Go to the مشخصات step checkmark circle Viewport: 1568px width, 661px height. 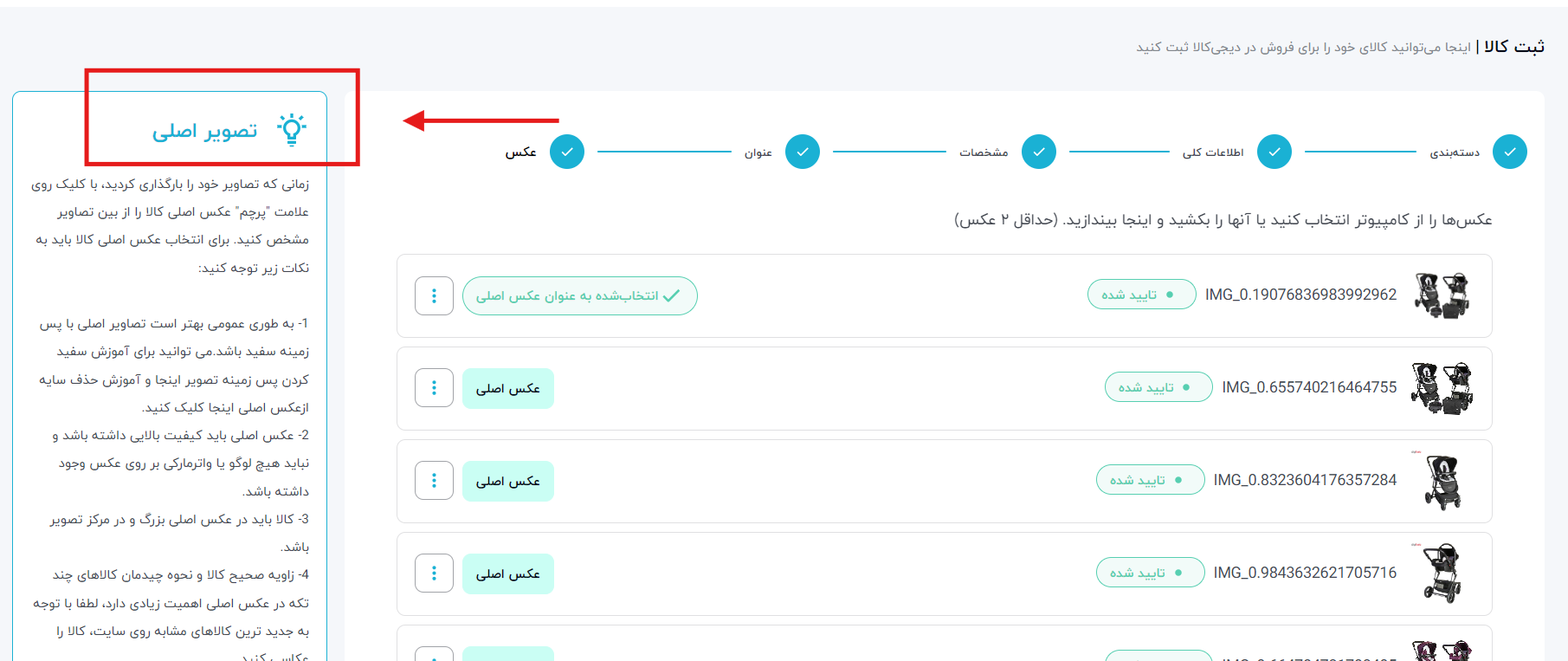[x=1038, y=152]
